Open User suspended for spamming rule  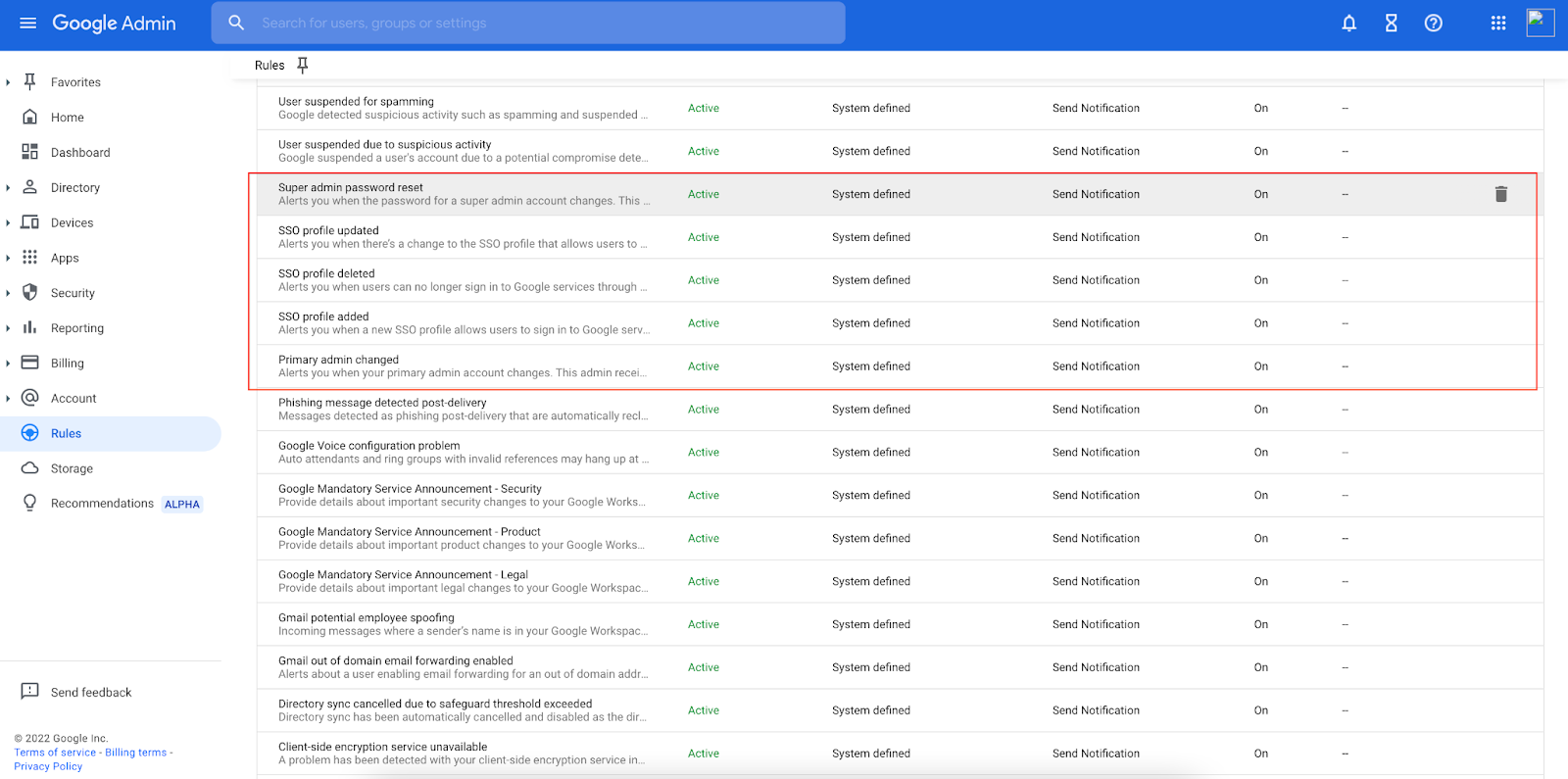901,108
